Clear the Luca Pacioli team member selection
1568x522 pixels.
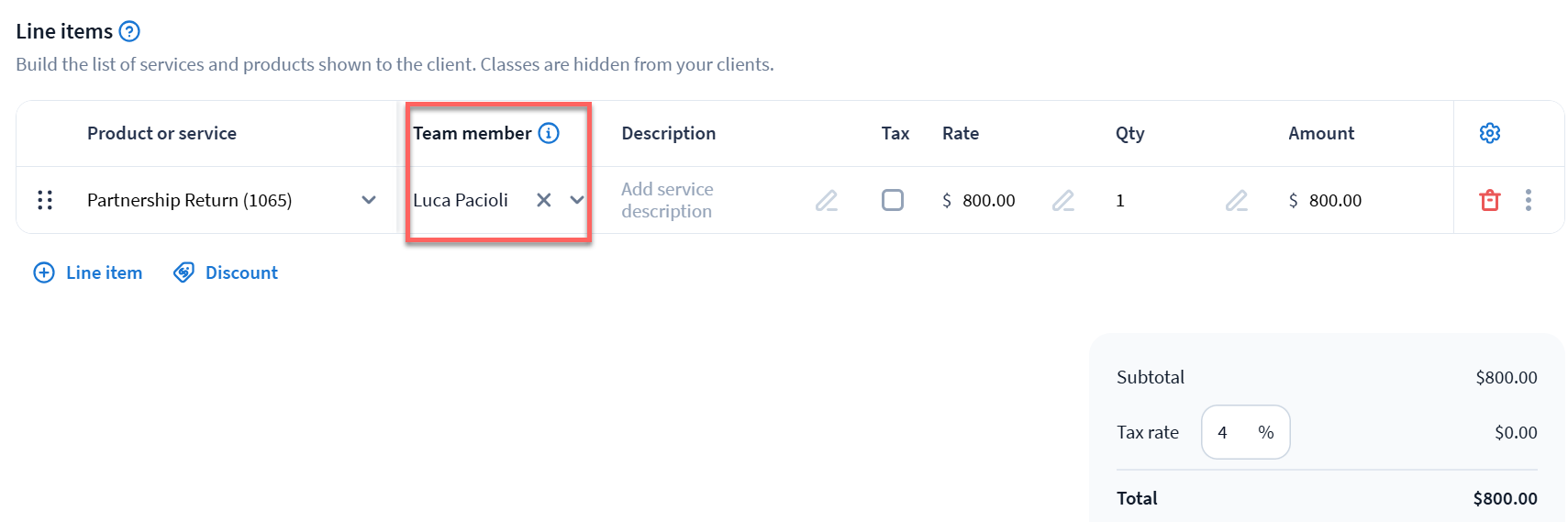[544, 200]
